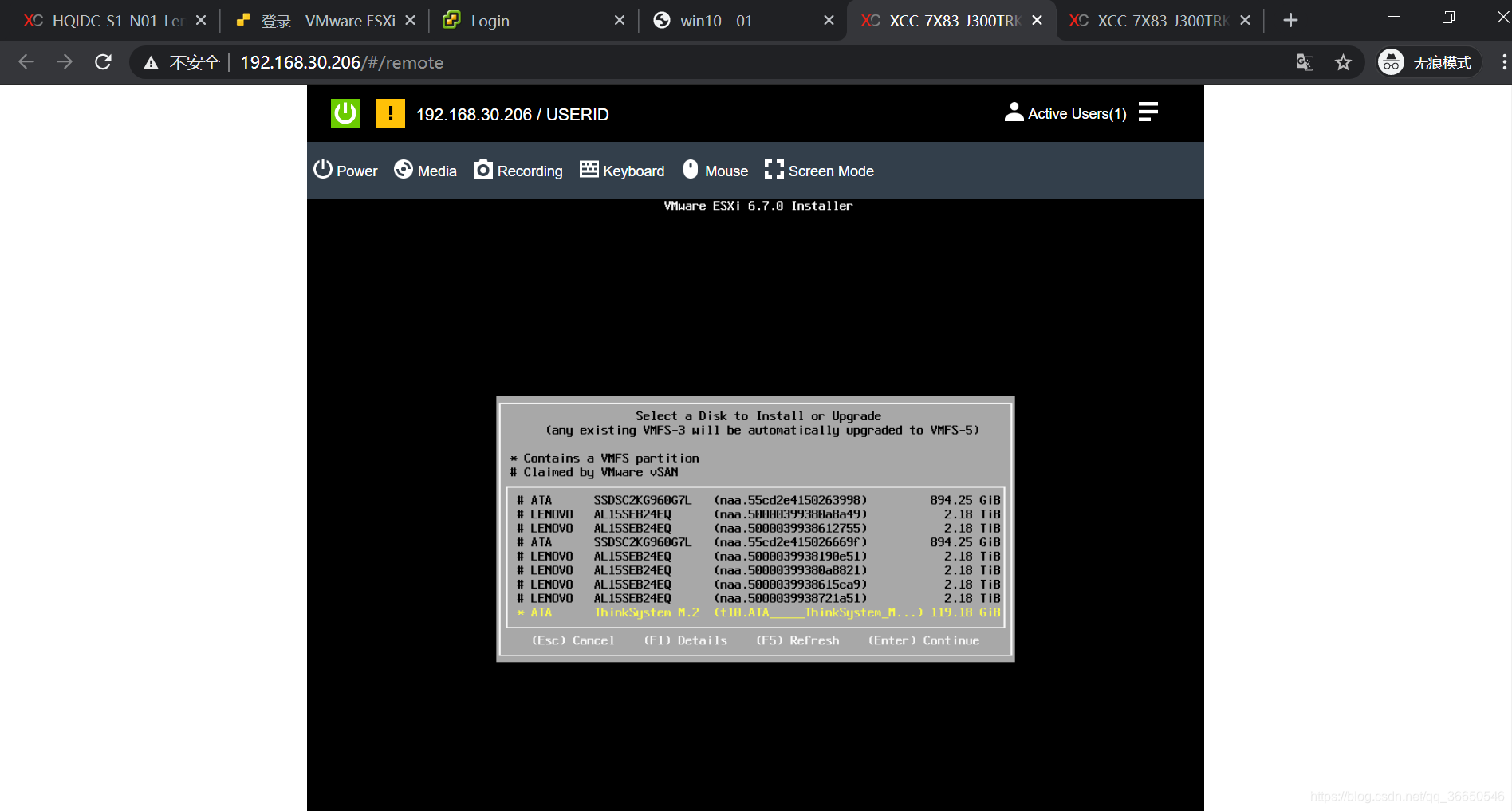
Task: Select LENOVO disk naa.5000039938190e51
Action: (x=756, y=556)
